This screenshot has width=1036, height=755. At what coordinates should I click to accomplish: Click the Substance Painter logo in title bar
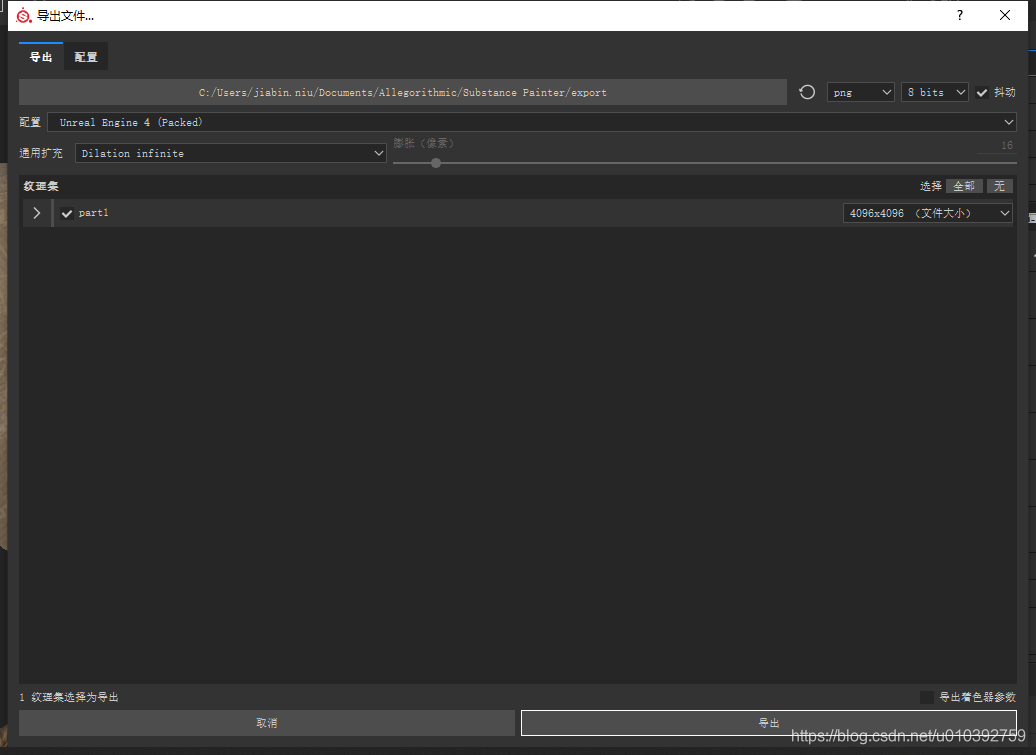pyautogui.click(x=23, y=15)
